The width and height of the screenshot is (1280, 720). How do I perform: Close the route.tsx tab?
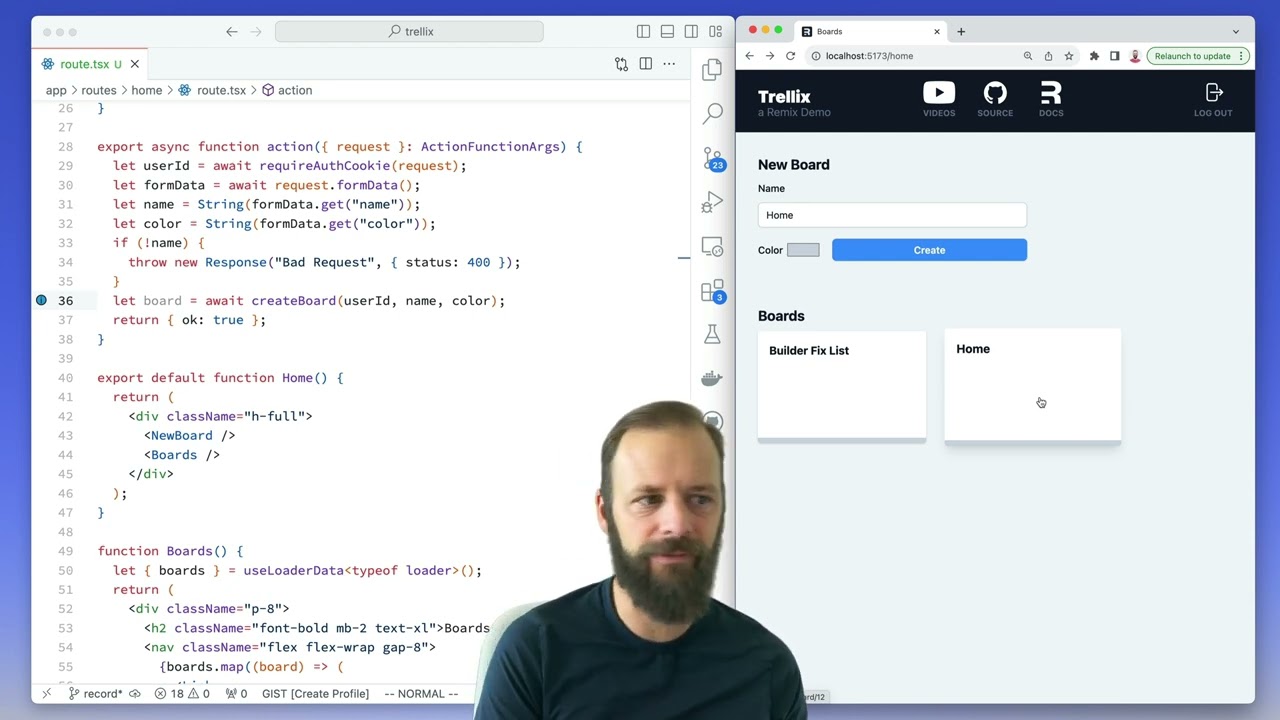[134, 64]
